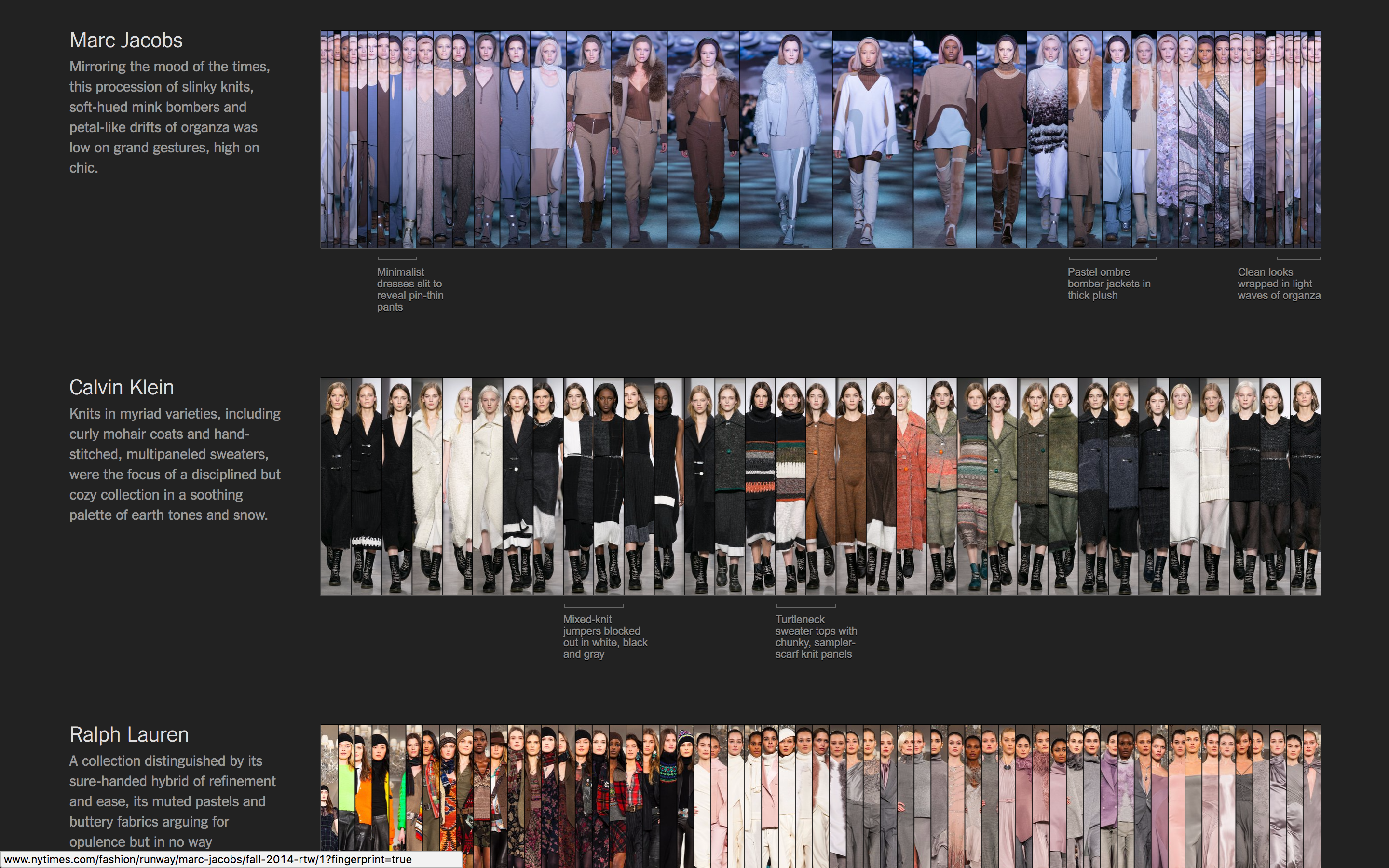Open the Marc Jacobs collection page
The height and width of the screenshot is (868, 1389).
click(x=126, y=40)
